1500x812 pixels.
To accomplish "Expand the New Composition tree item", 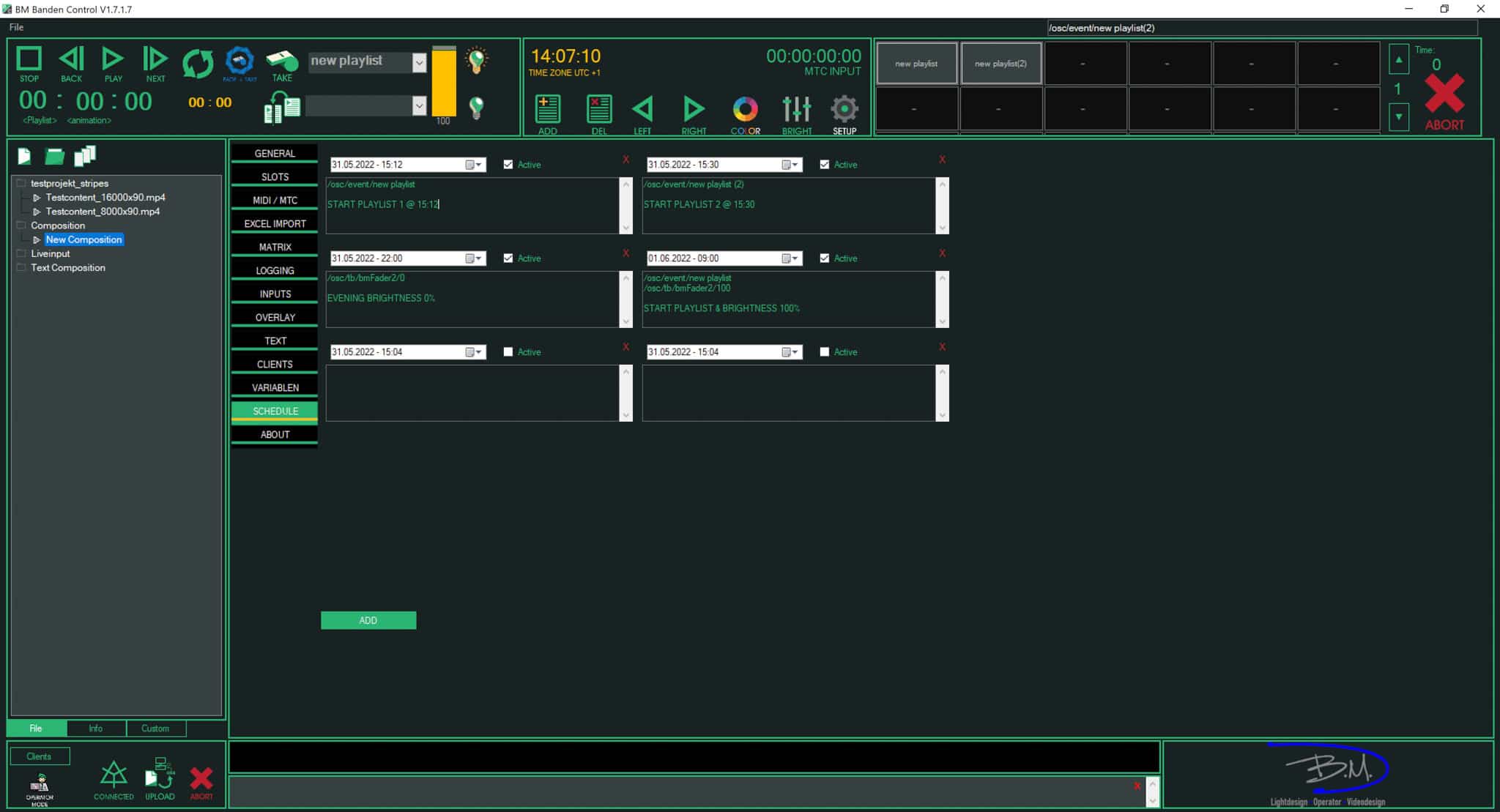I will coord(37,240).
